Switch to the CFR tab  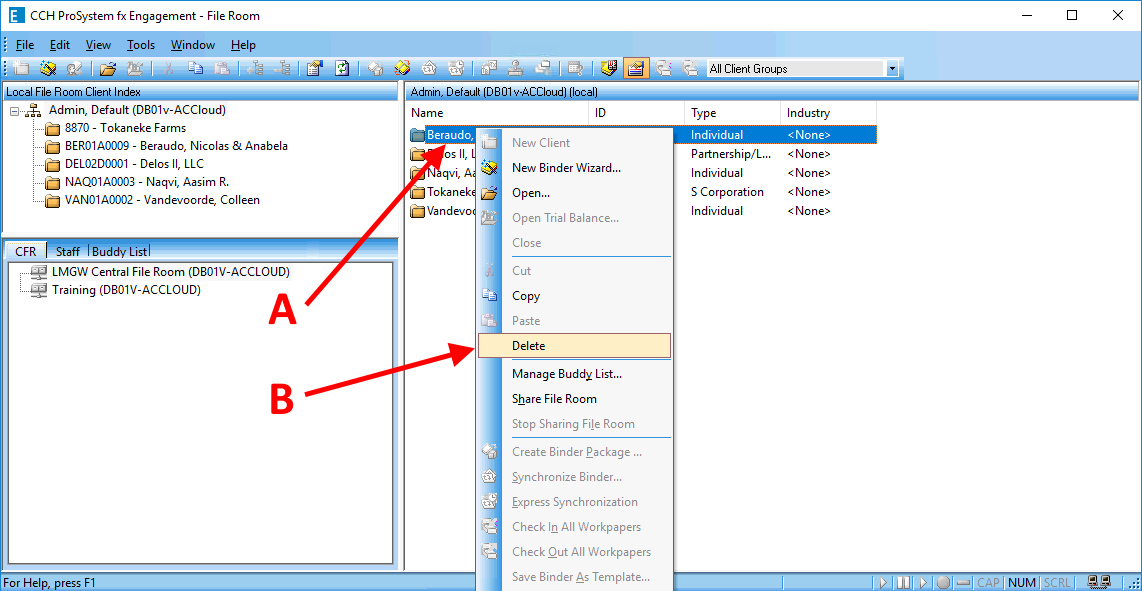pyautogui.click(x=25, y=251)
